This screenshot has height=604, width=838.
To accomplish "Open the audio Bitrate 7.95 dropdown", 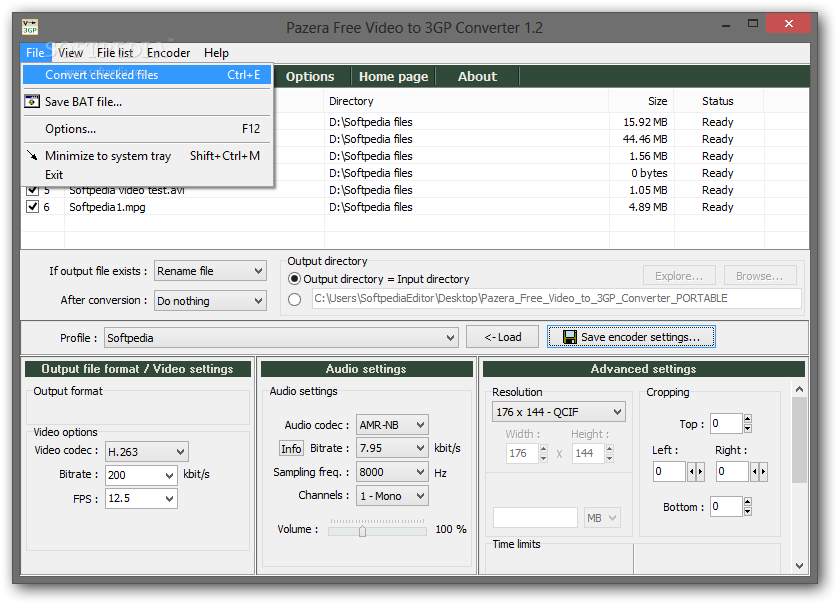I will click(x=392, y=448).
